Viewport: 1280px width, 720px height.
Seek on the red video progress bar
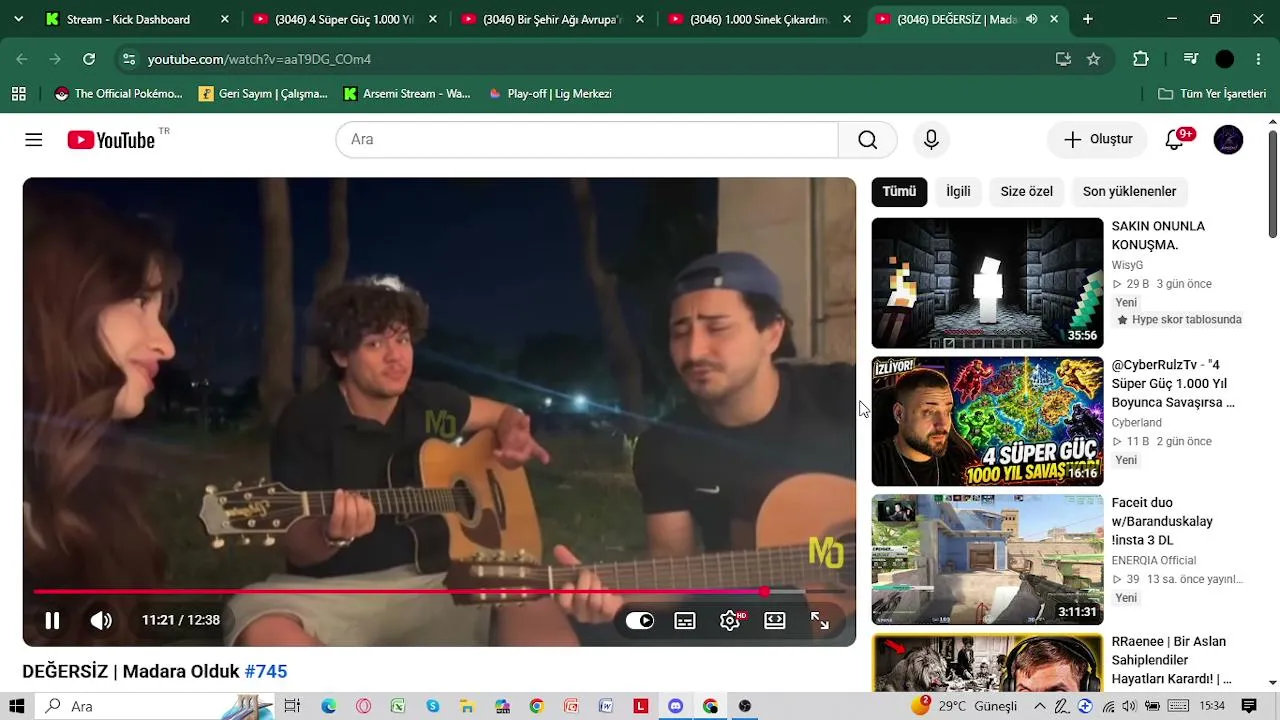[439, 592]
